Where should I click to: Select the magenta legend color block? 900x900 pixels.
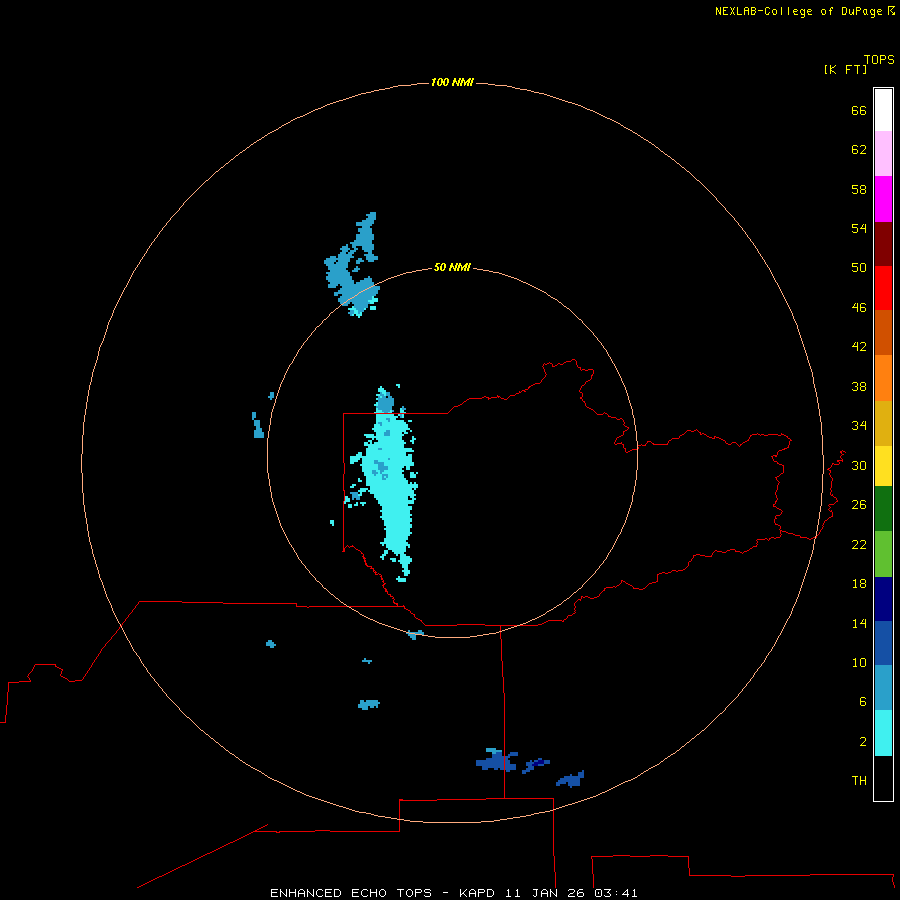883,199
